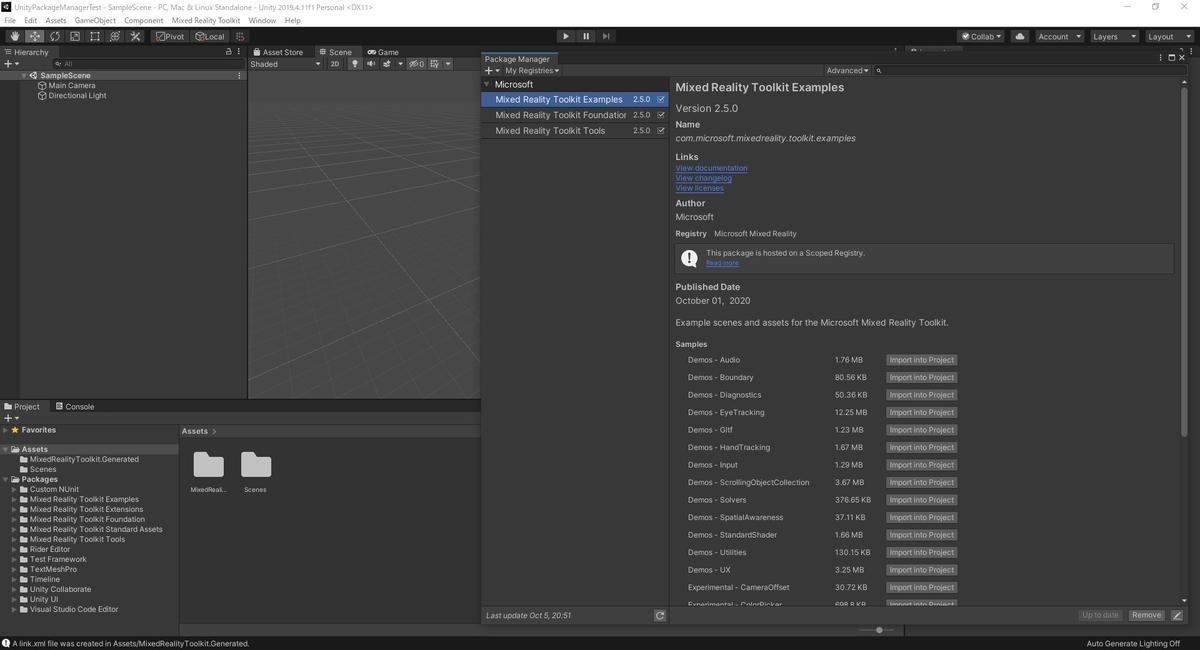Image resolution: width=1200 pixels, height=650 pixels.
Task: Open the View licenses link
Action: (x=699, y=188)
